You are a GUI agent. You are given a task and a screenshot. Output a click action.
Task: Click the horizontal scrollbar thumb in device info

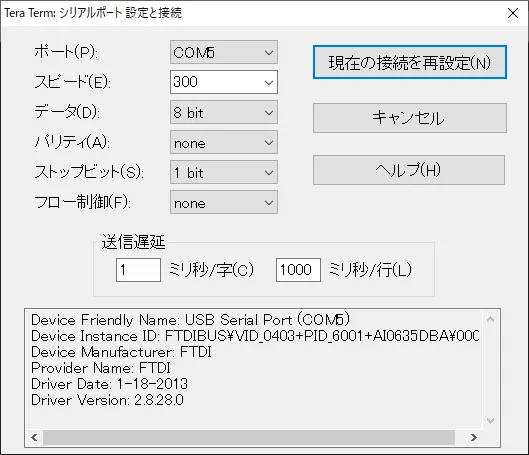point(249,437)
